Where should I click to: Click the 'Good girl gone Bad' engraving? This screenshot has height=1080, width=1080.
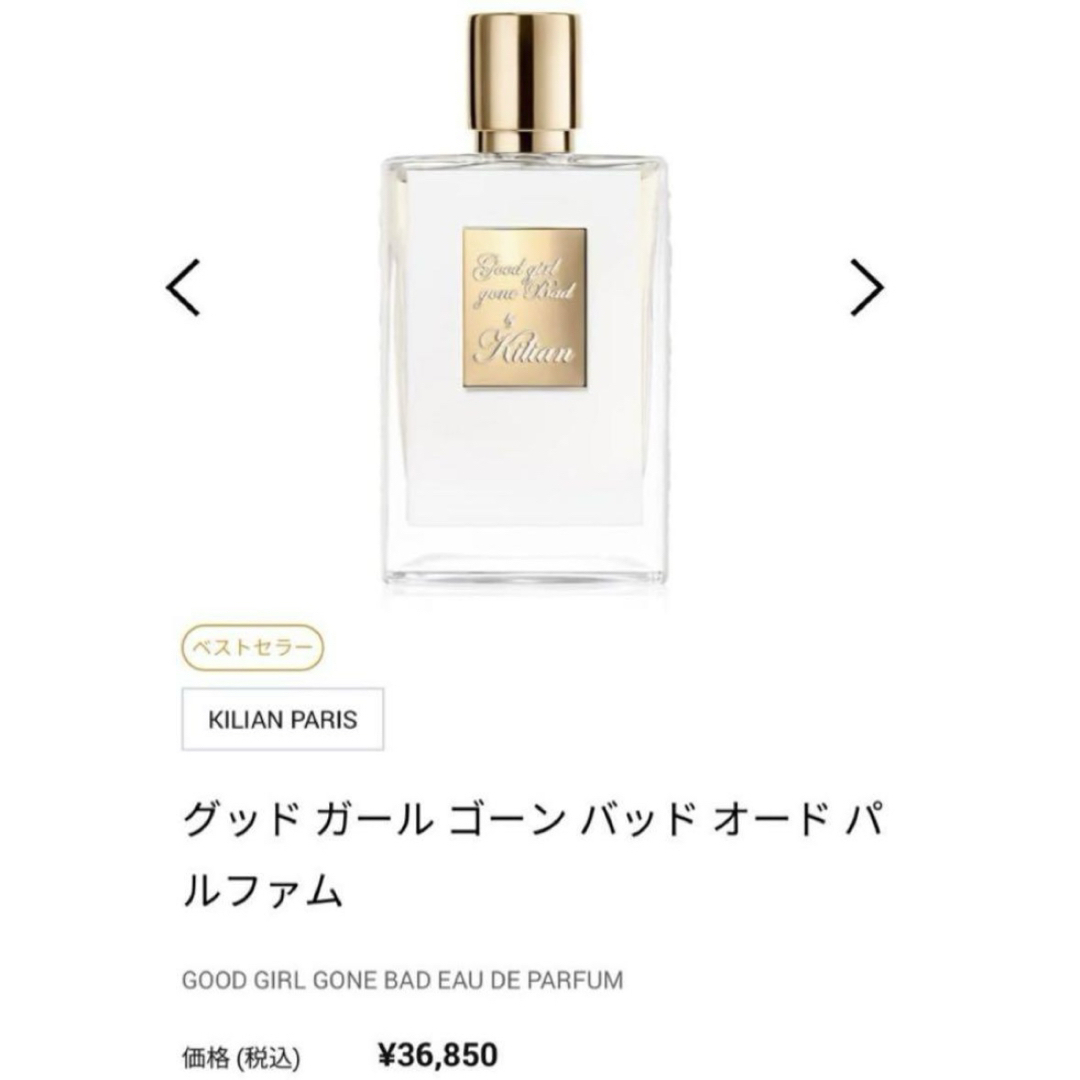[x=523, y=280]
